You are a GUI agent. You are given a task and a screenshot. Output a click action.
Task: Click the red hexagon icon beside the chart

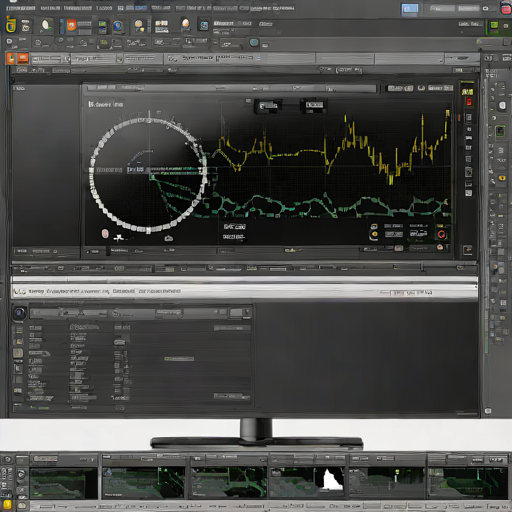pos(441,234)
